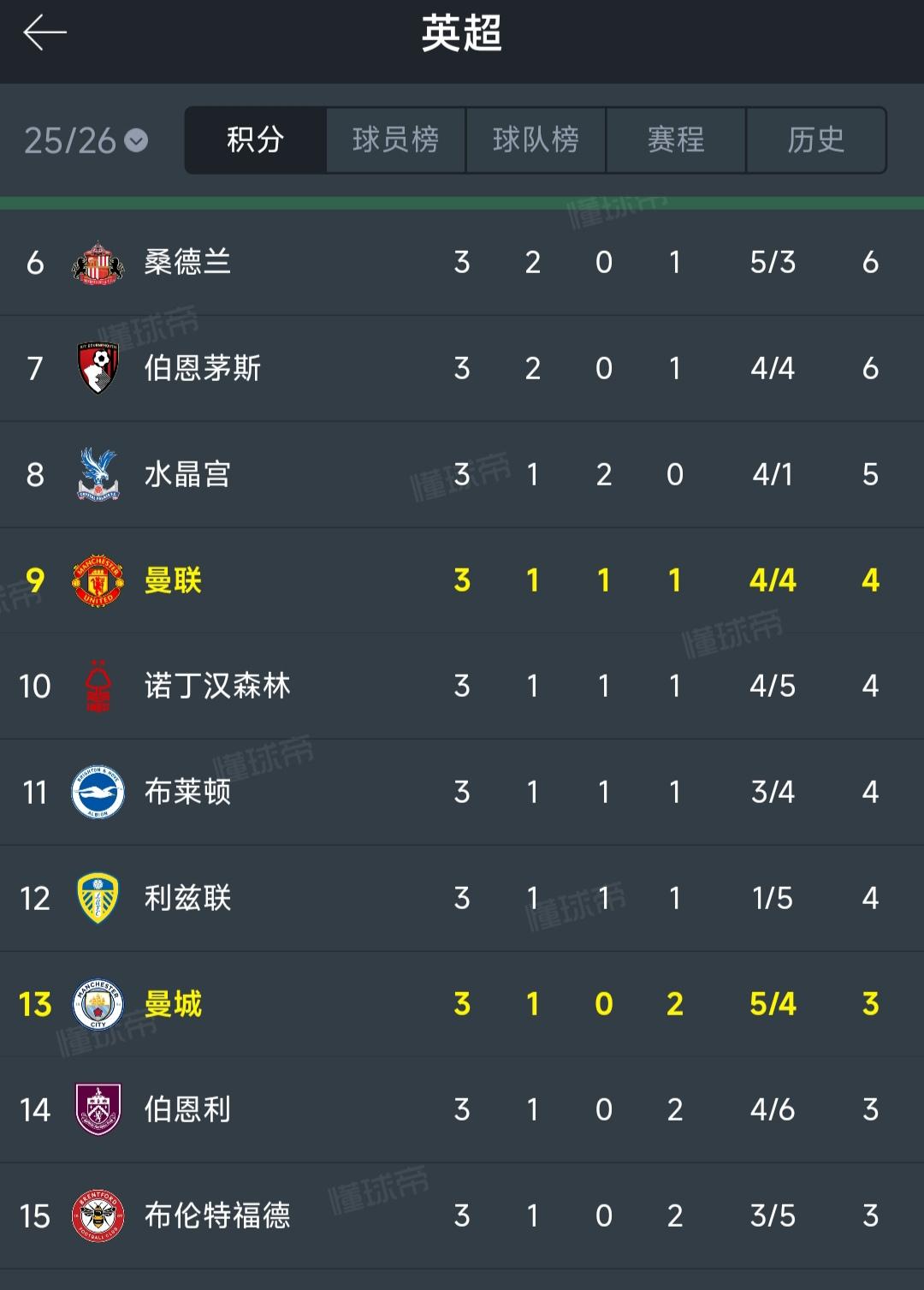Open the 历史 tab
The image size is (924, 1290).
pyautogui.click(x=816, y=140)
